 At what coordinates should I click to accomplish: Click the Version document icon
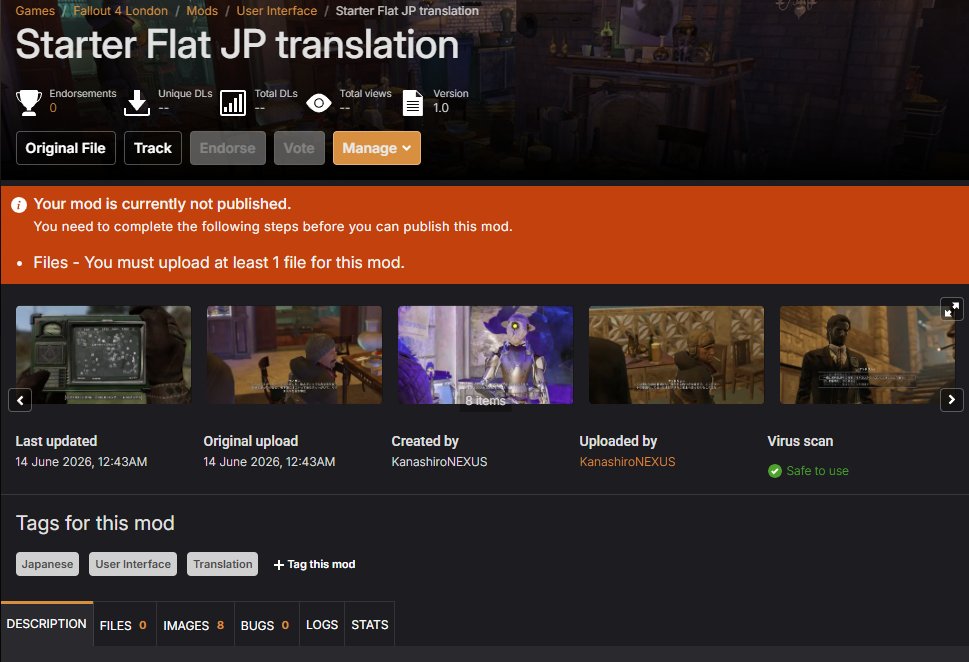click(413, 103)
